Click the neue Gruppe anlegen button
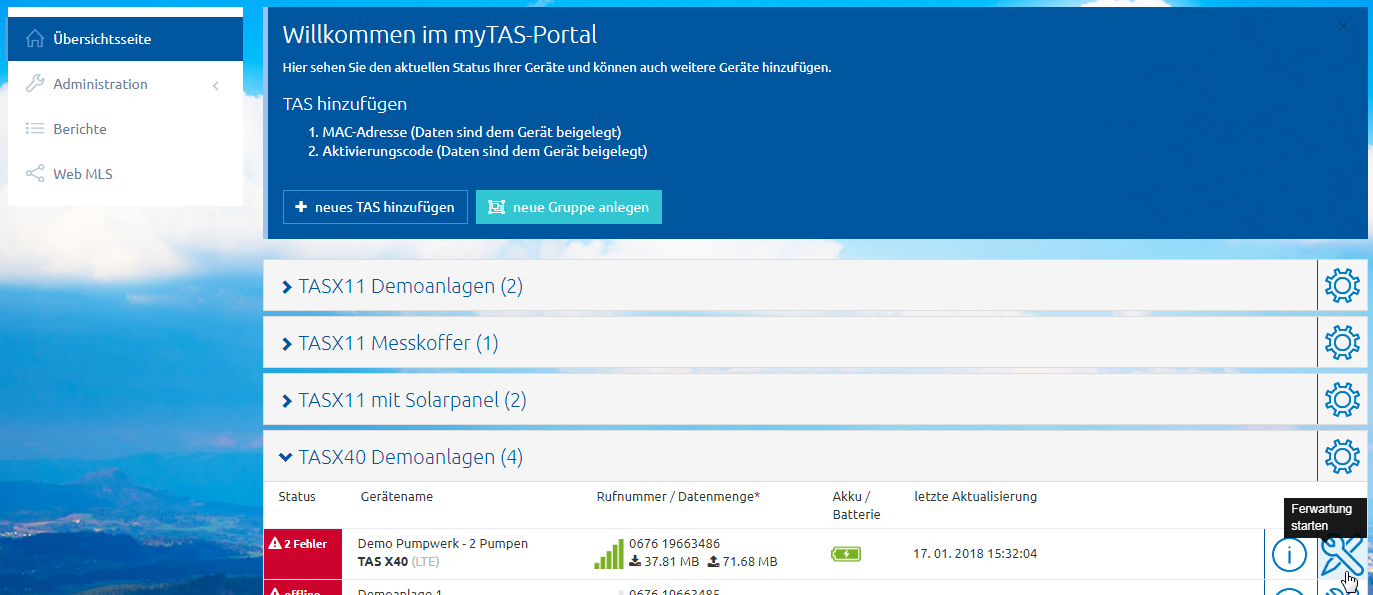Image resolution: width=1373 pixels, height=595 pixels. 569,207
